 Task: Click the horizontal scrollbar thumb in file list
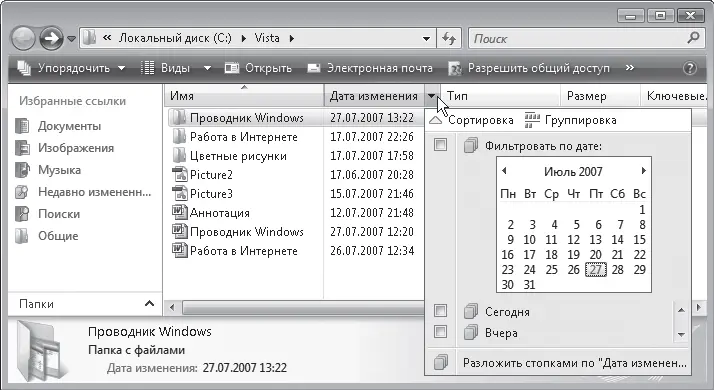pyautogui.click(x=303, y=308)
